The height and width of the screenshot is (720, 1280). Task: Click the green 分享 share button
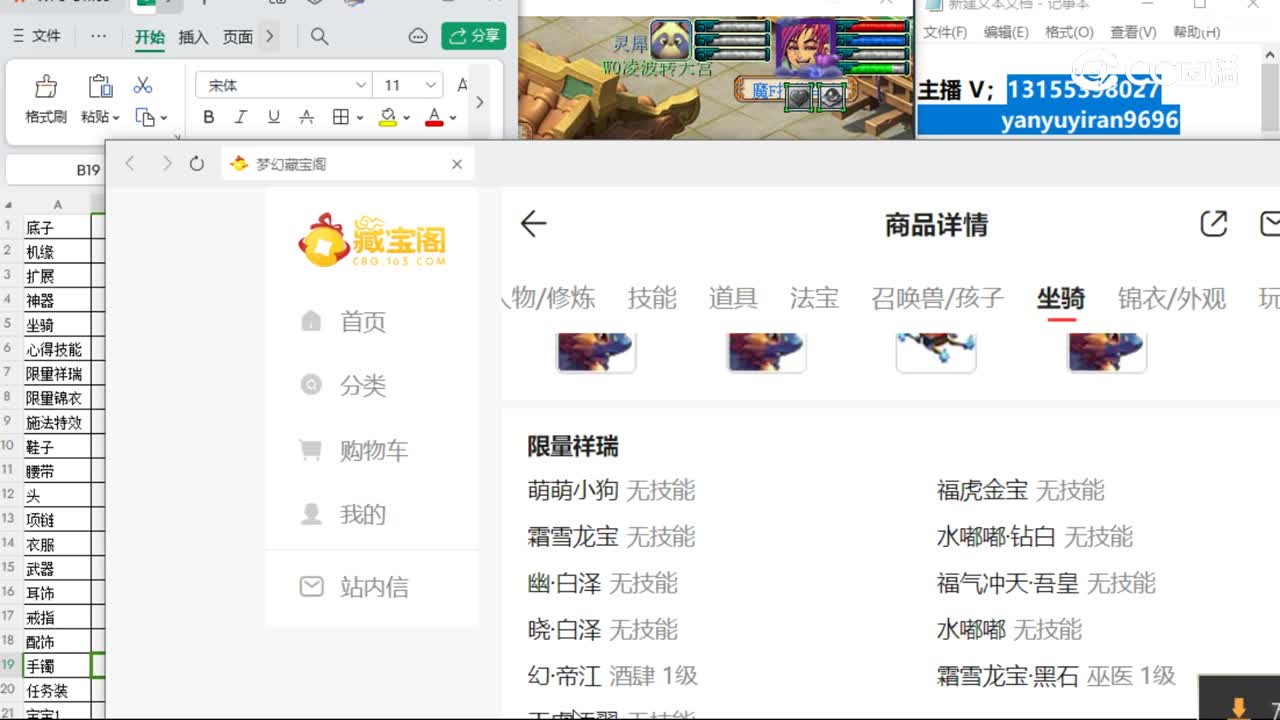tap(474, 36)
